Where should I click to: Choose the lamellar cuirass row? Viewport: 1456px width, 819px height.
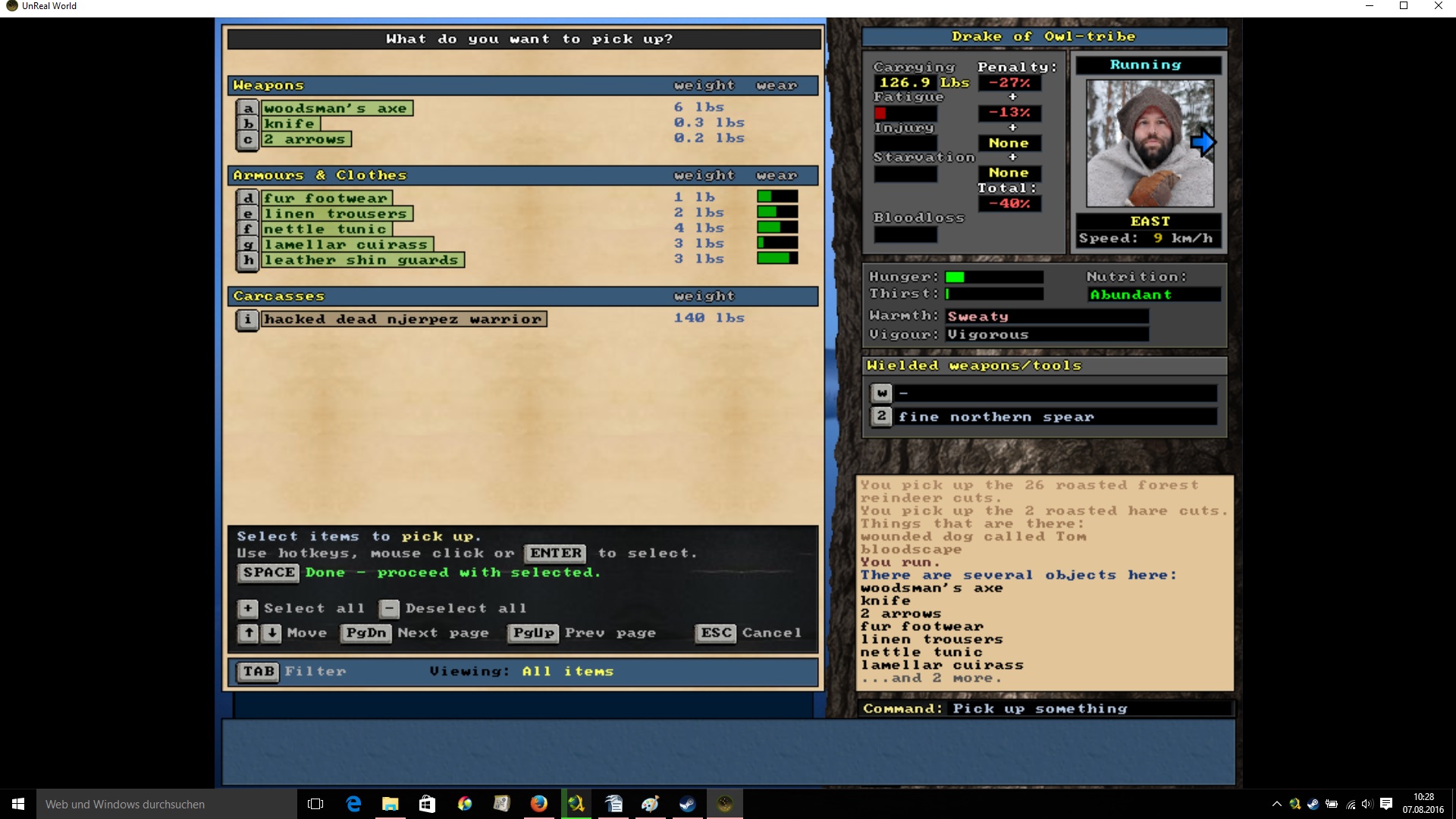pos(348,244)
